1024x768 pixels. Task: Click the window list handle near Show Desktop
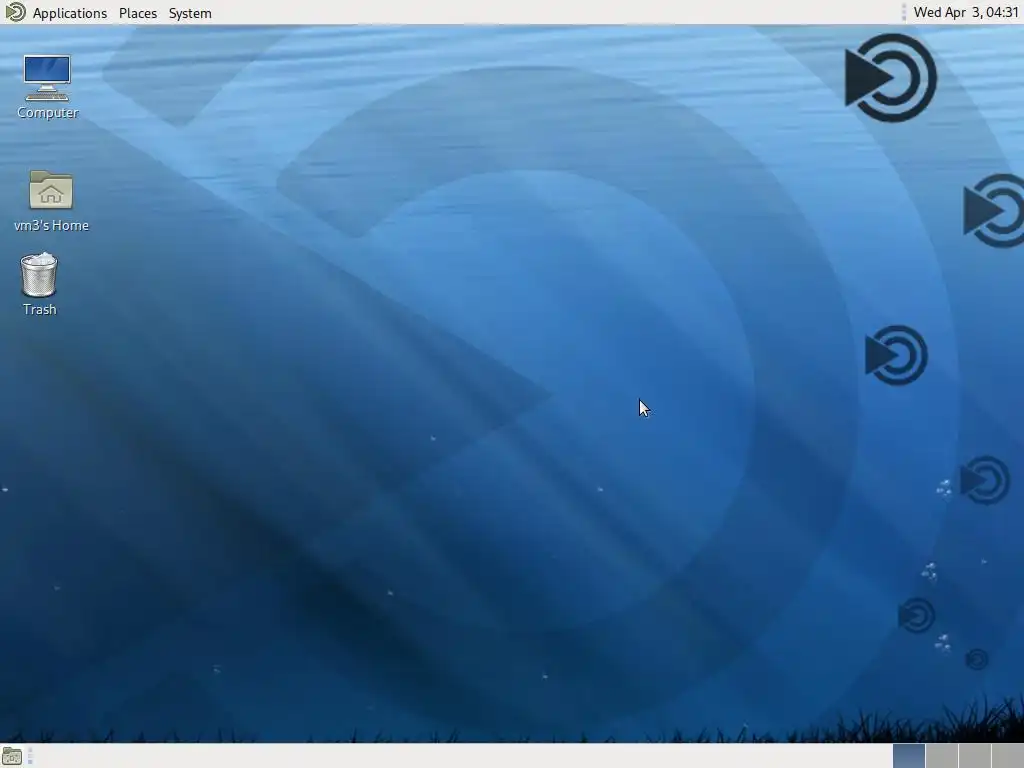[x=30, y=757]
